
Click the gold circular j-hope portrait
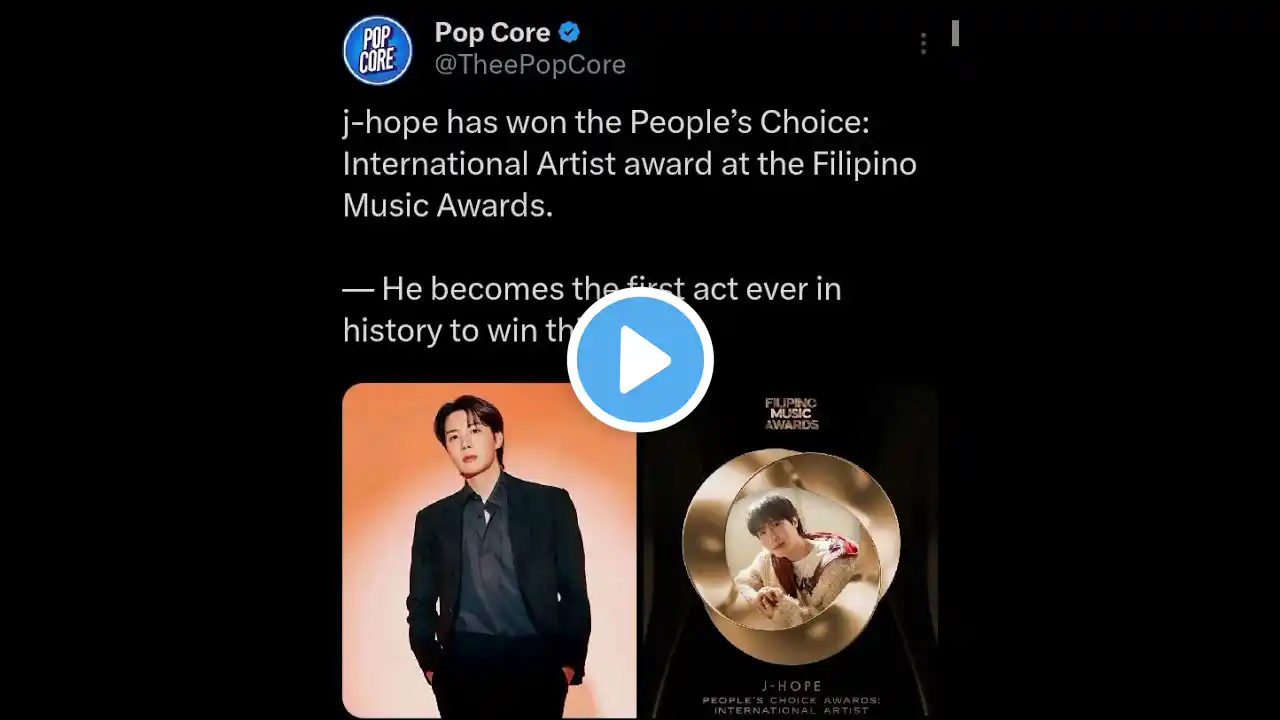(791, 556)
